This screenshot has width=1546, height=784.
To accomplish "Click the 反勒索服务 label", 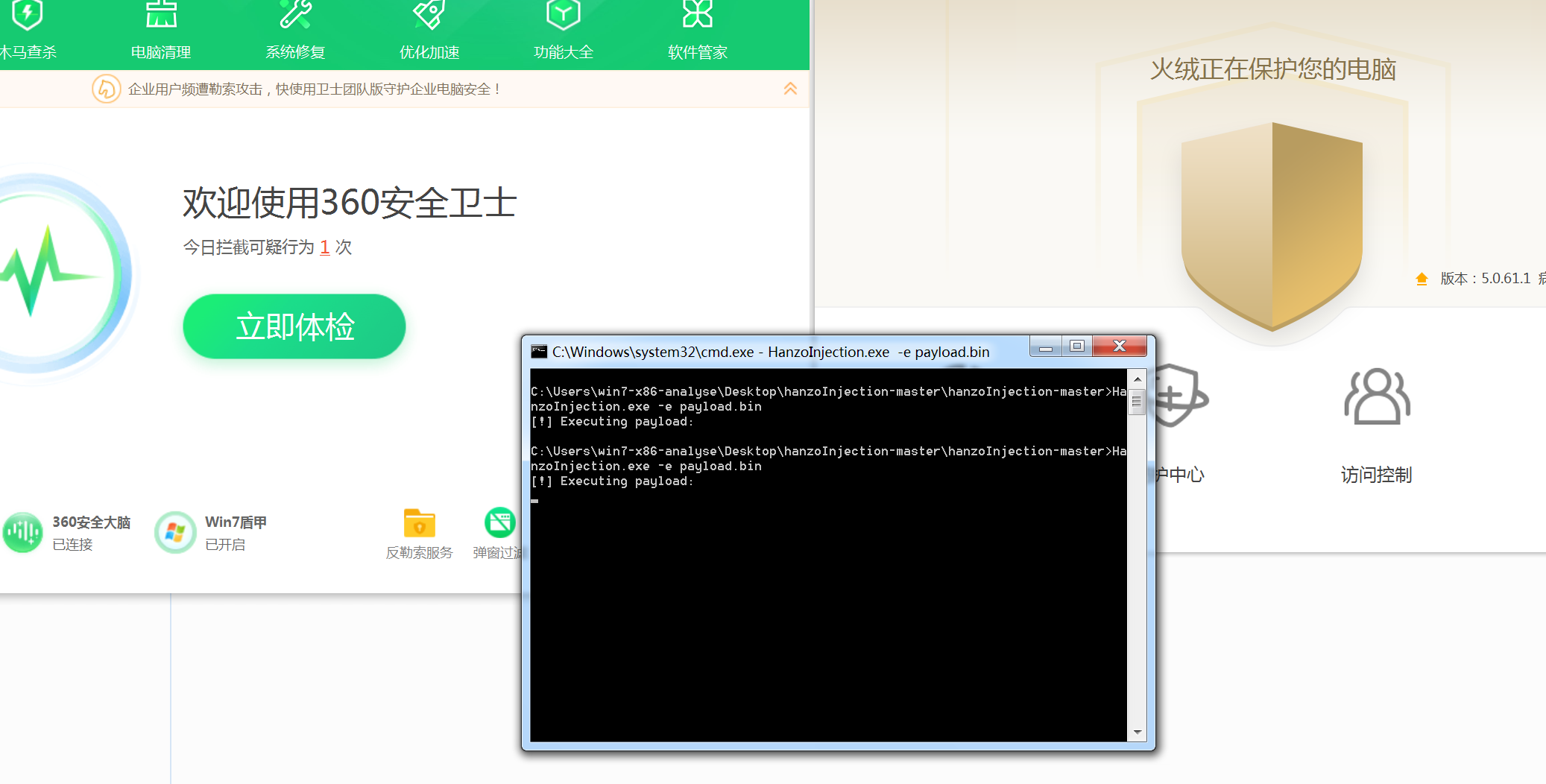I will click(x=420, y=553).
